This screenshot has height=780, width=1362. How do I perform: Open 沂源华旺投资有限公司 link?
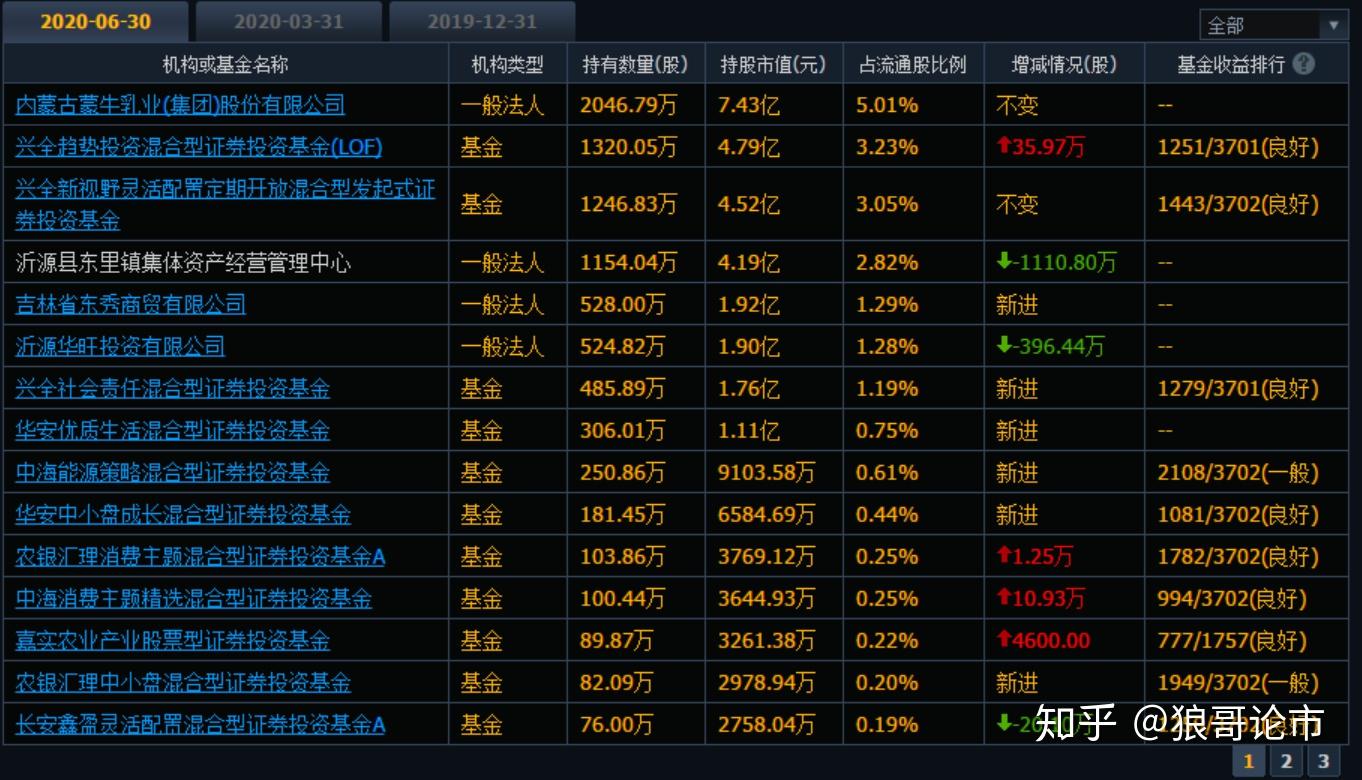(120, 346)
